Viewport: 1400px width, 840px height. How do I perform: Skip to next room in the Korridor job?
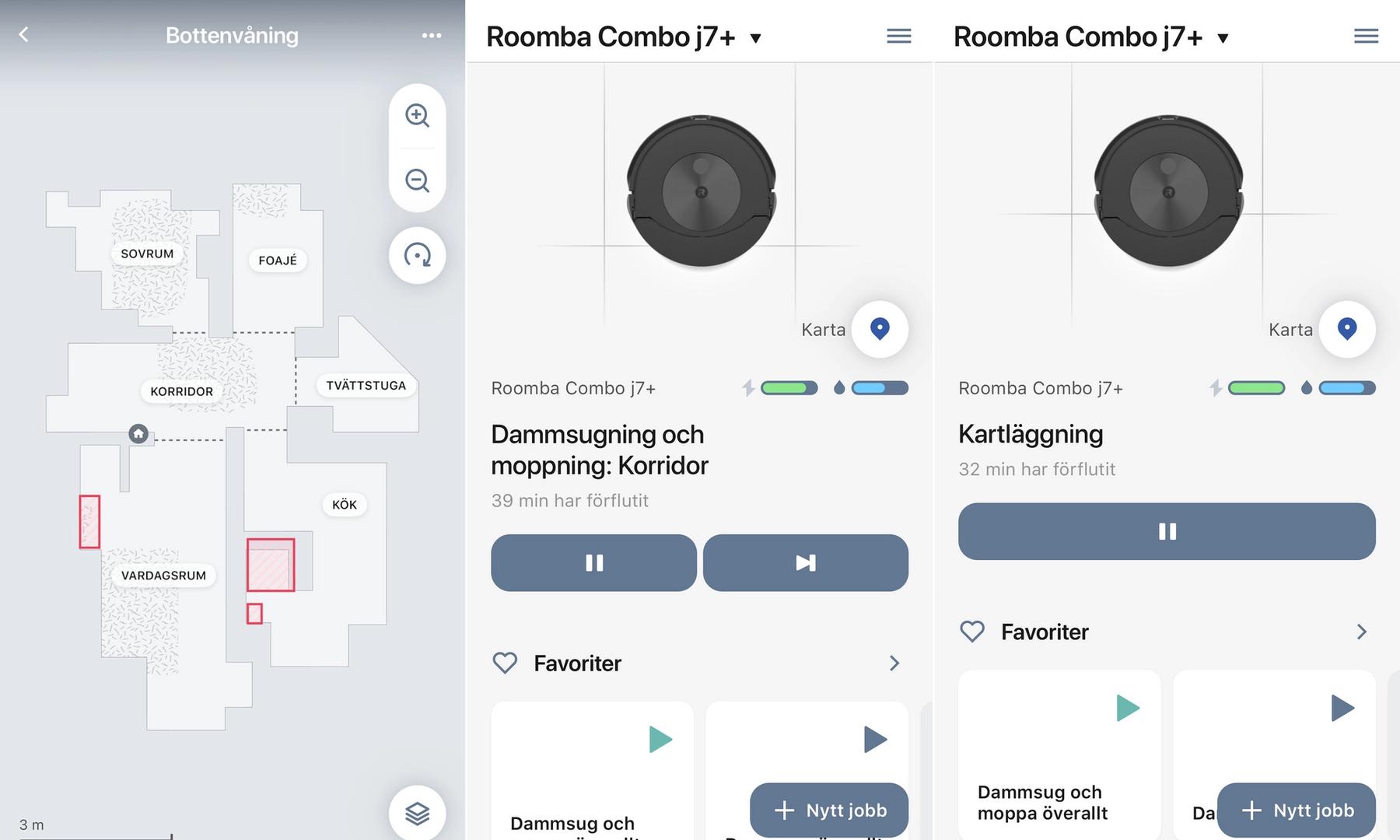pos(806,562)
